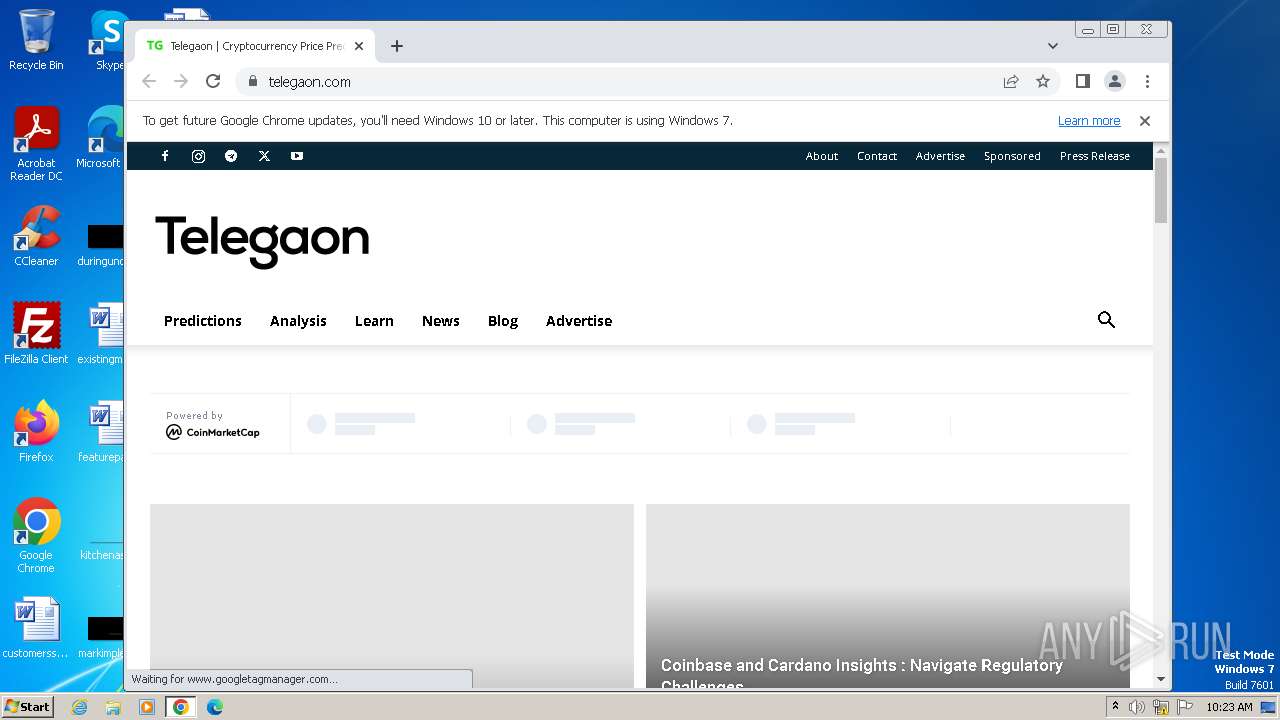Show hidden system tray icons
Viewport: 1280px width, 720px height.
click(x=1115, y=707)
